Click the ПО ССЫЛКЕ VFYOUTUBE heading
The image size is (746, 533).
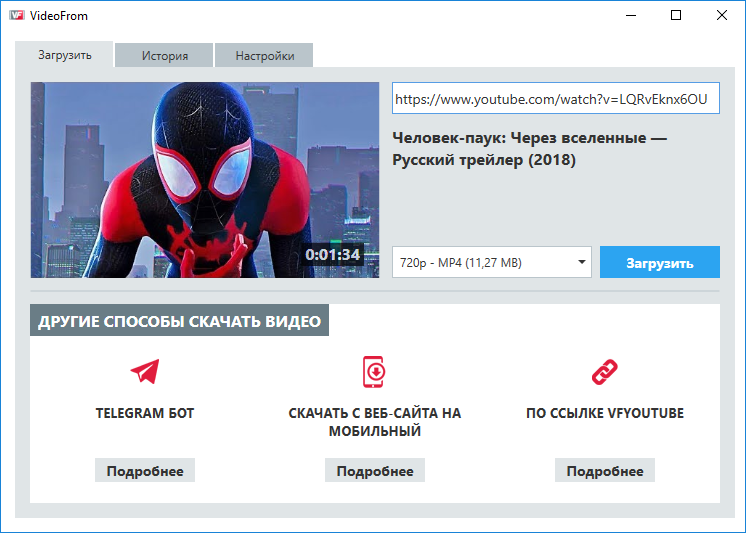[x=605, y=413]
